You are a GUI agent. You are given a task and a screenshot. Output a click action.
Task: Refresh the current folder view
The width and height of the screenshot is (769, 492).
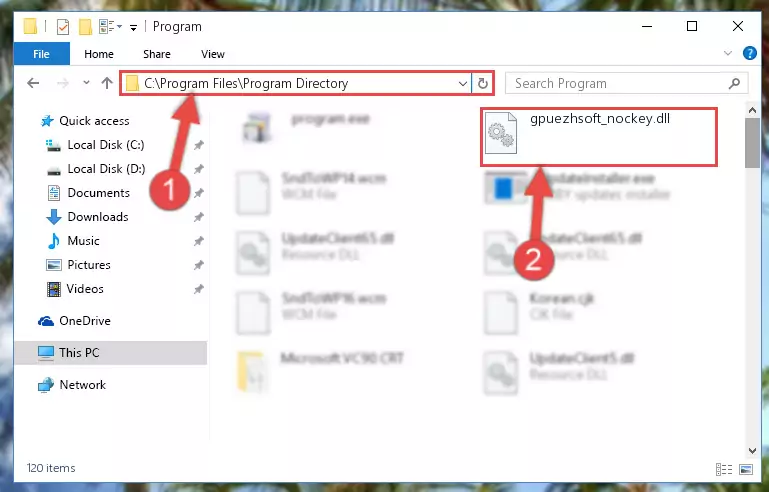pyautogui.click(x=483, y=84)
